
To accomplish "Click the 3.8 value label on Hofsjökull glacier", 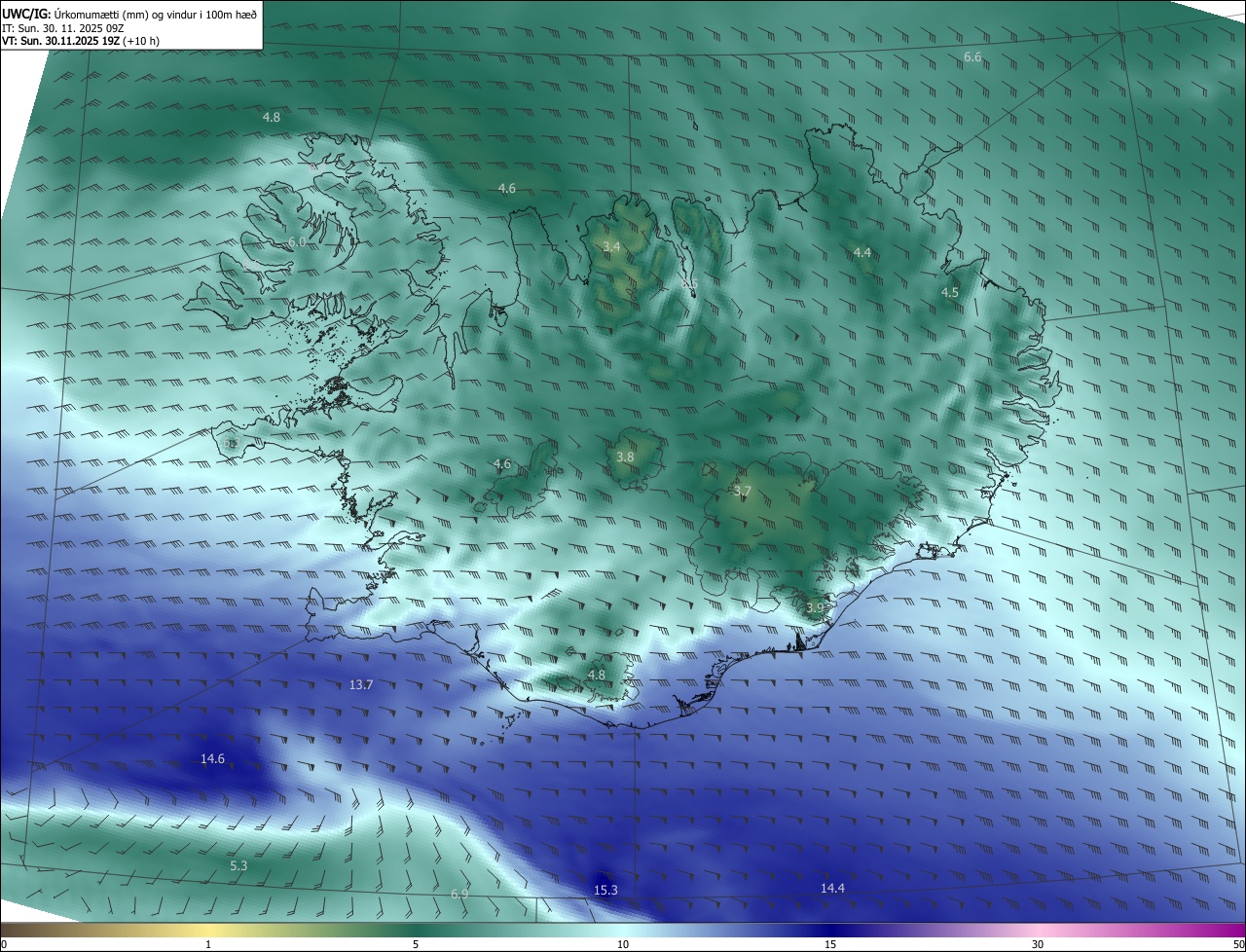I will click(x=625, y=457).
